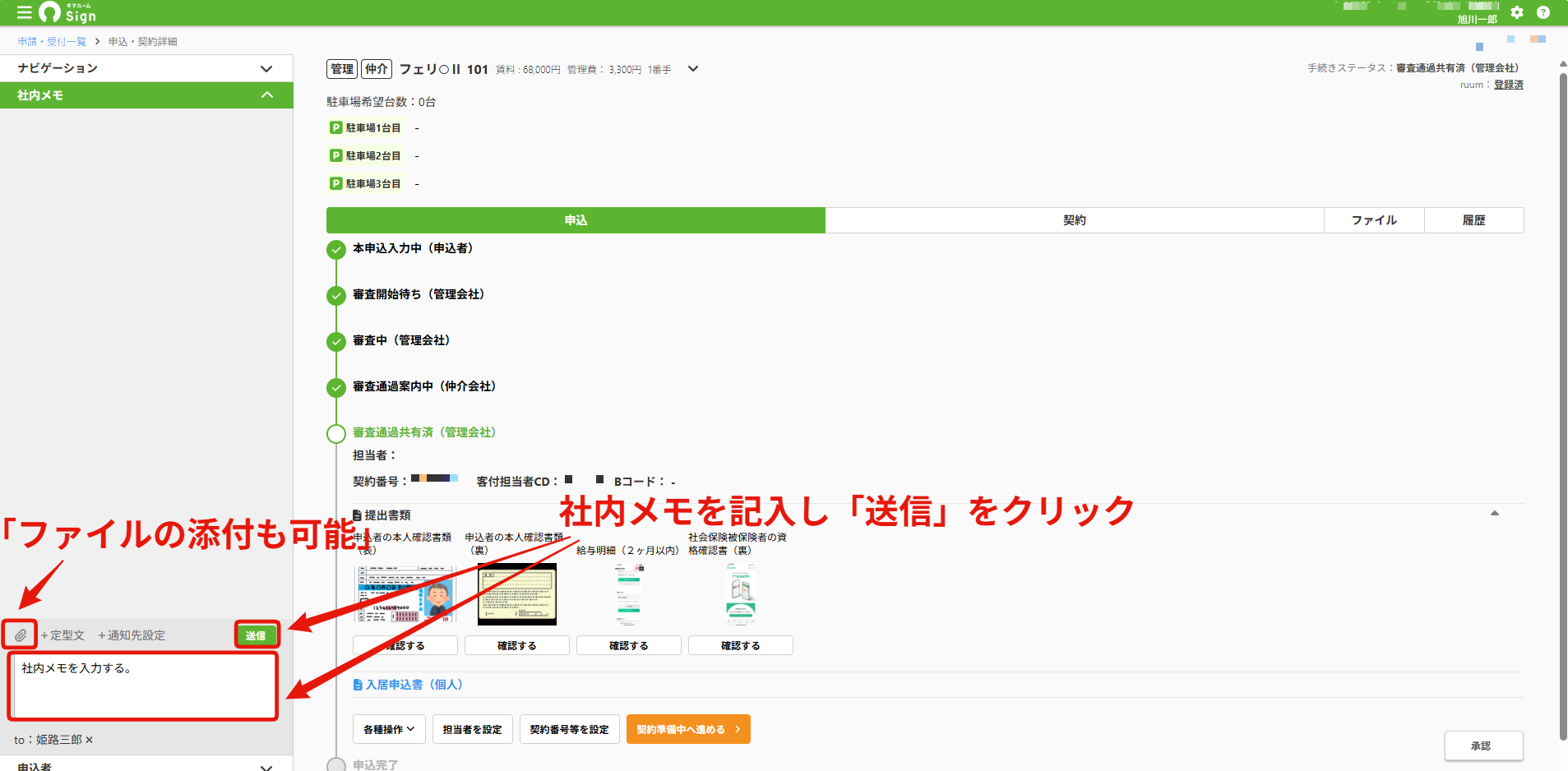1568x771 pixels.
Task: Click the 審査通過案内中 step check icon
Action: tap(336, 387)
